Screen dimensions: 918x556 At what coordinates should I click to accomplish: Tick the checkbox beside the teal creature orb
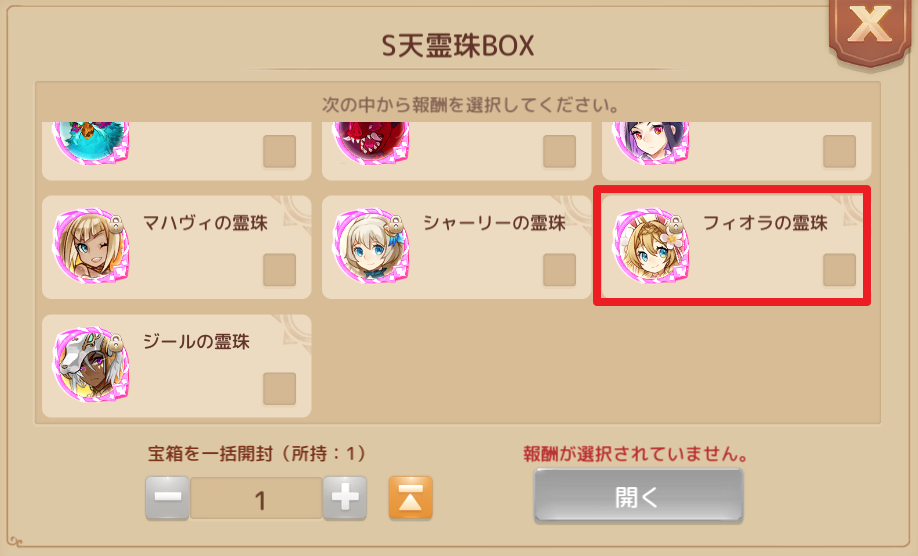click(279, 152)
